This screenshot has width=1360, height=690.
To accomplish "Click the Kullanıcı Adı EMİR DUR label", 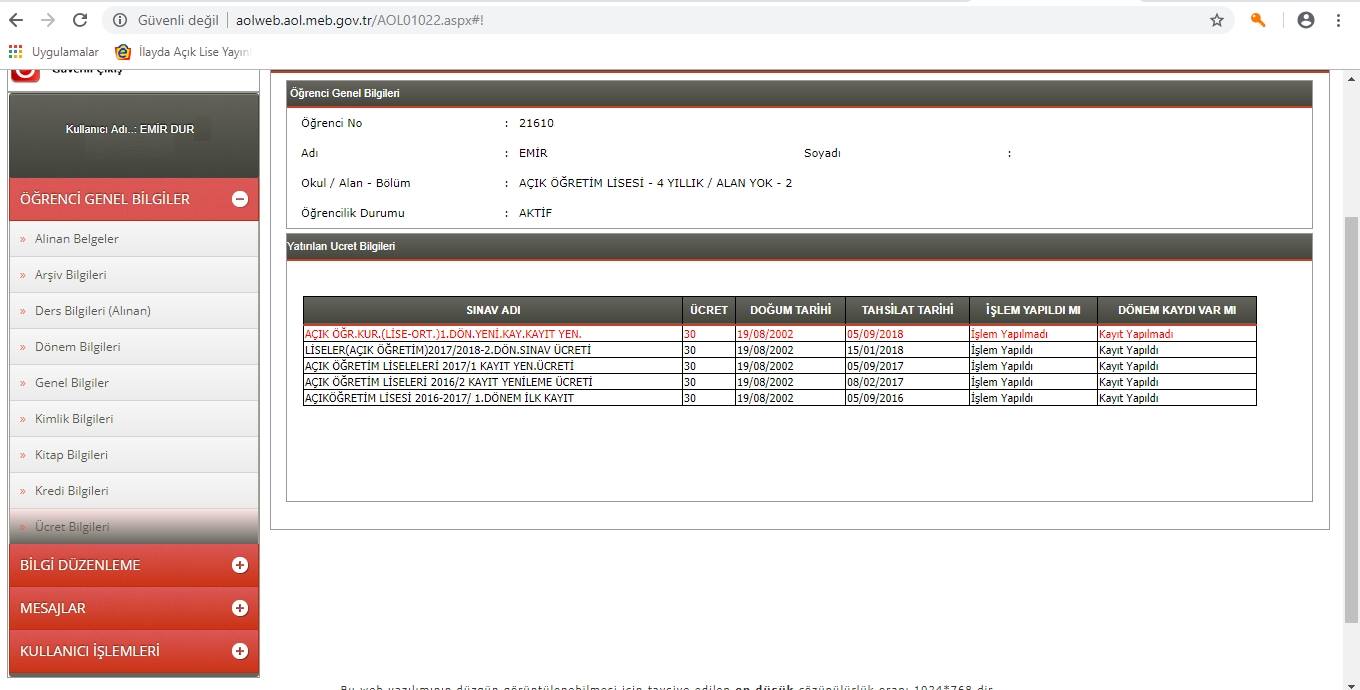I will 130,129.
